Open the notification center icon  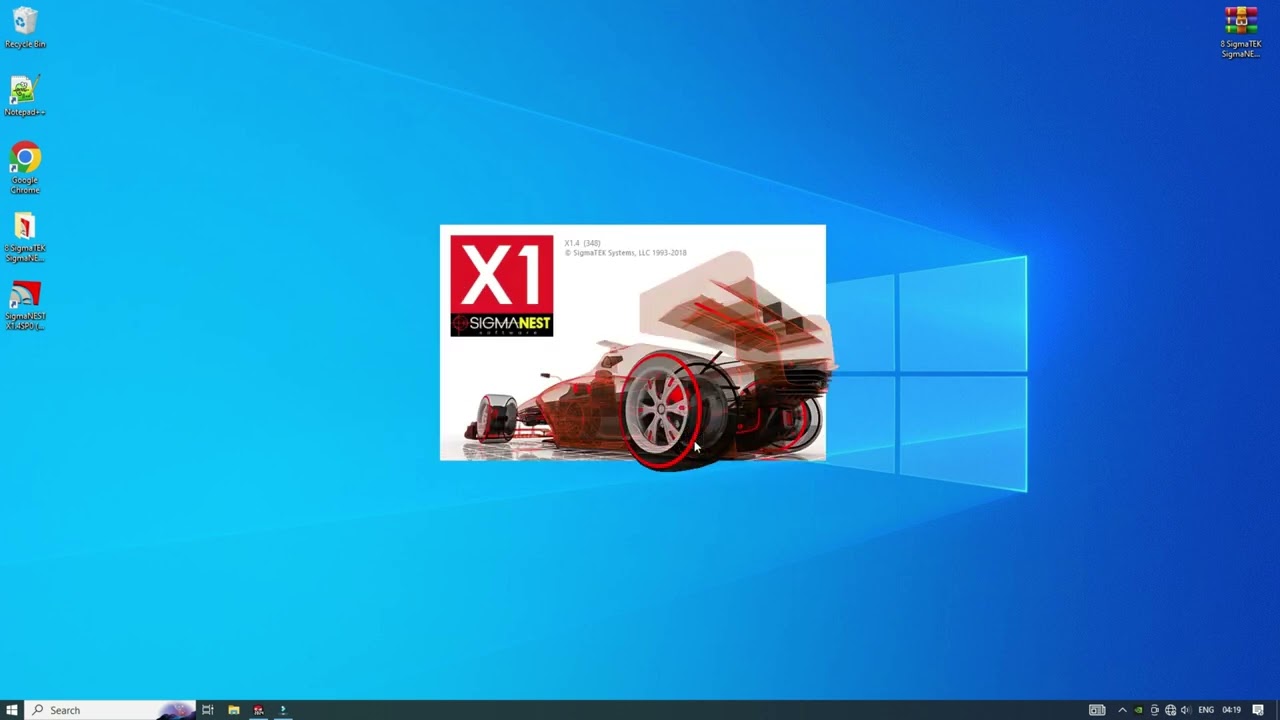pos(1258,710)
